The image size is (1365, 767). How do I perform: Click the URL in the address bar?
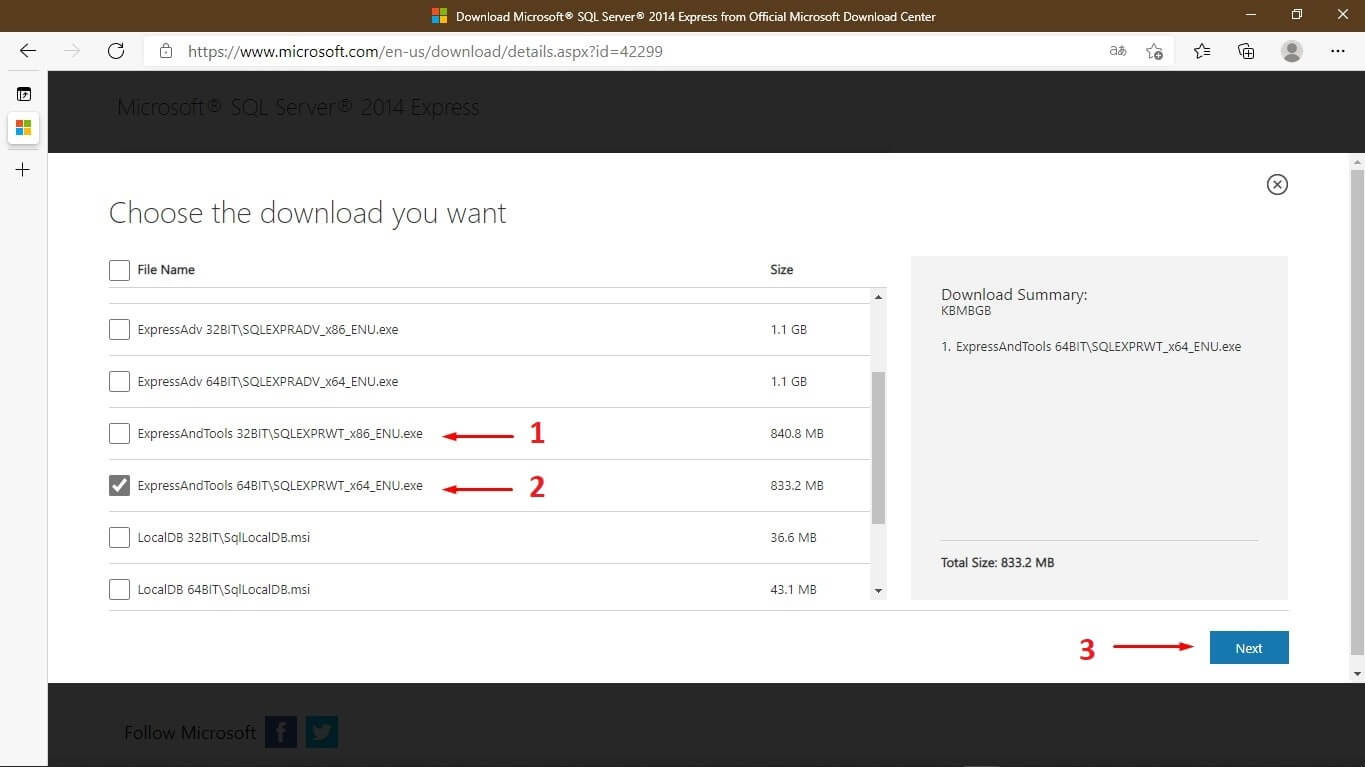point(425,51)
